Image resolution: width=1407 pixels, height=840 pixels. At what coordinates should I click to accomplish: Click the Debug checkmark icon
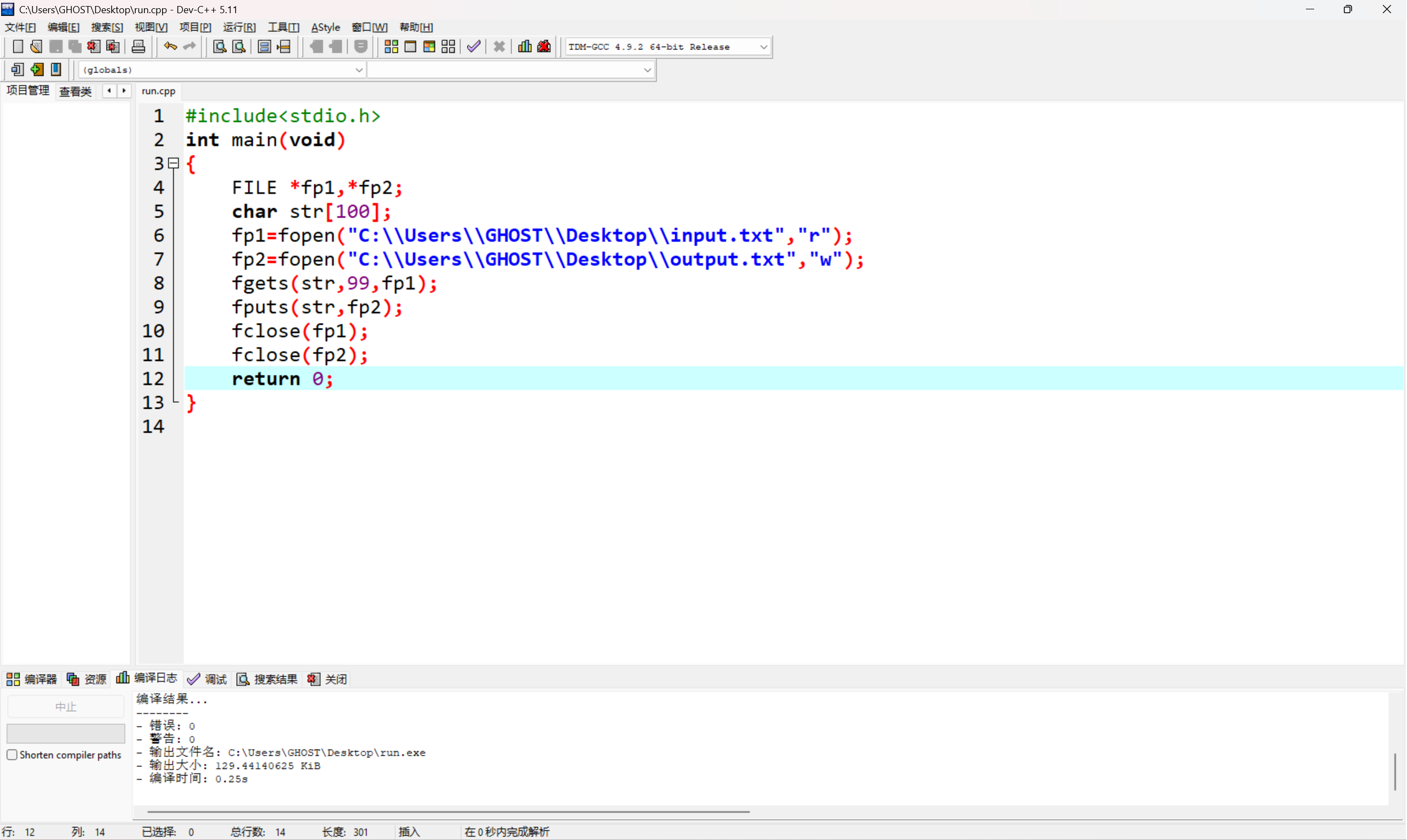[x=474, y=47]
